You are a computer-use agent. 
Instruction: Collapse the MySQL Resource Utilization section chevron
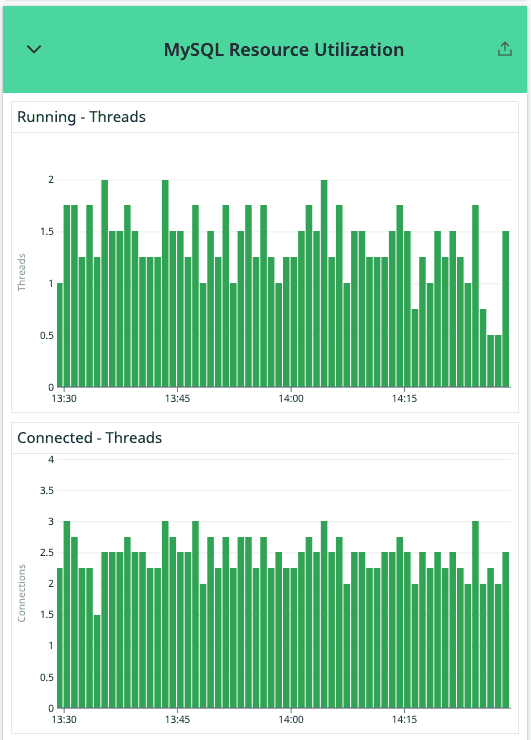(34, 49)
